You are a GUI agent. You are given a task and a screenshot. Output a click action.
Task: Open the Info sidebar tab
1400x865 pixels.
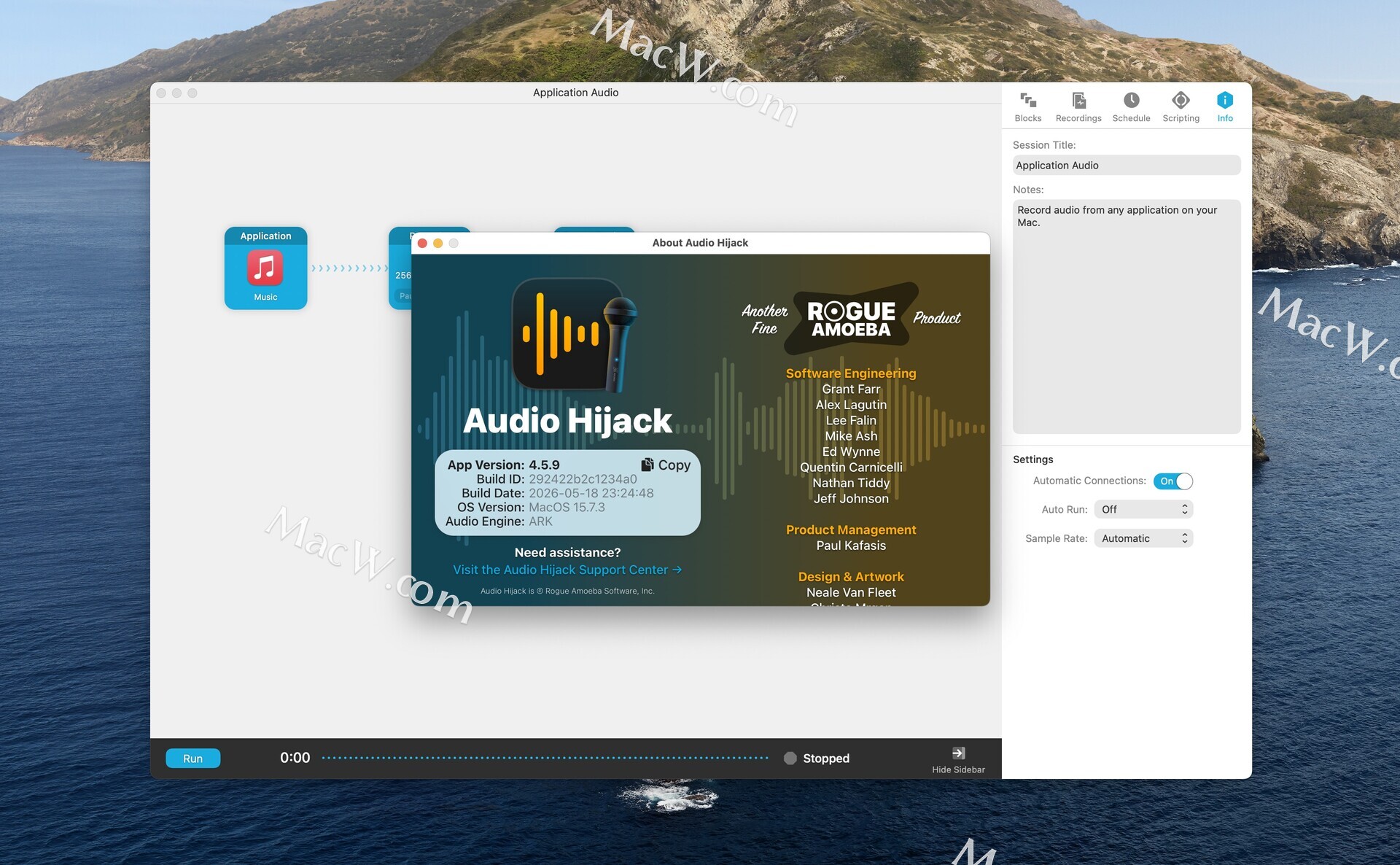click(1225, 106)
